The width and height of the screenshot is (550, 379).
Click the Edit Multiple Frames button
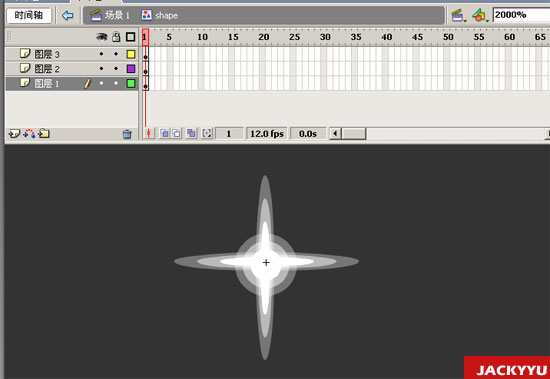(191, 133)
